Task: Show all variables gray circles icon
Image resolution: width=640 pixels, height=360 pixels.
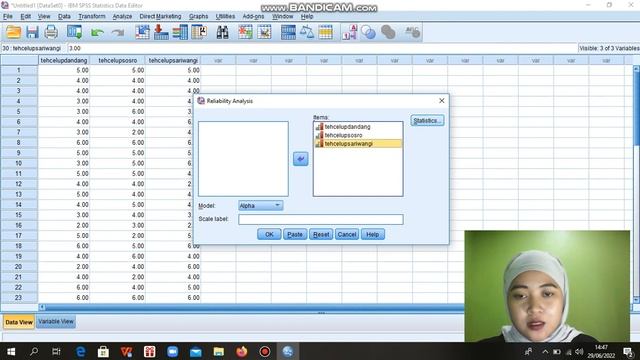Action: 388,32
